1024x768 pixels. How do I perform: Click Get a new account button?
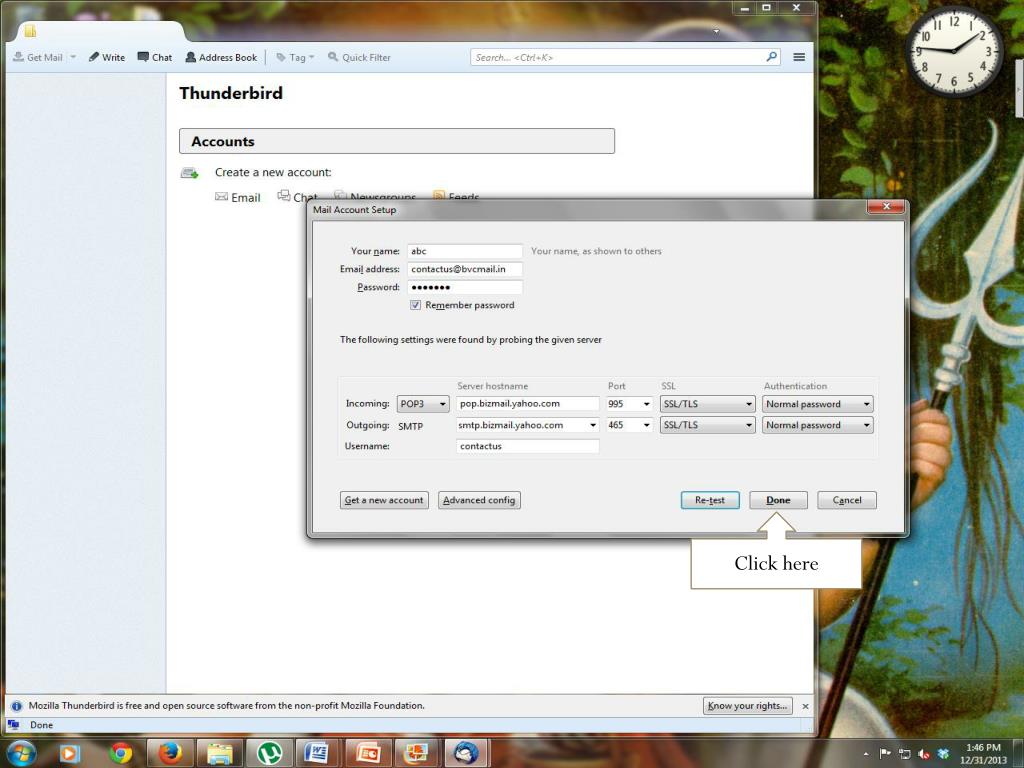pyautogui.click(x=384, y=500)
